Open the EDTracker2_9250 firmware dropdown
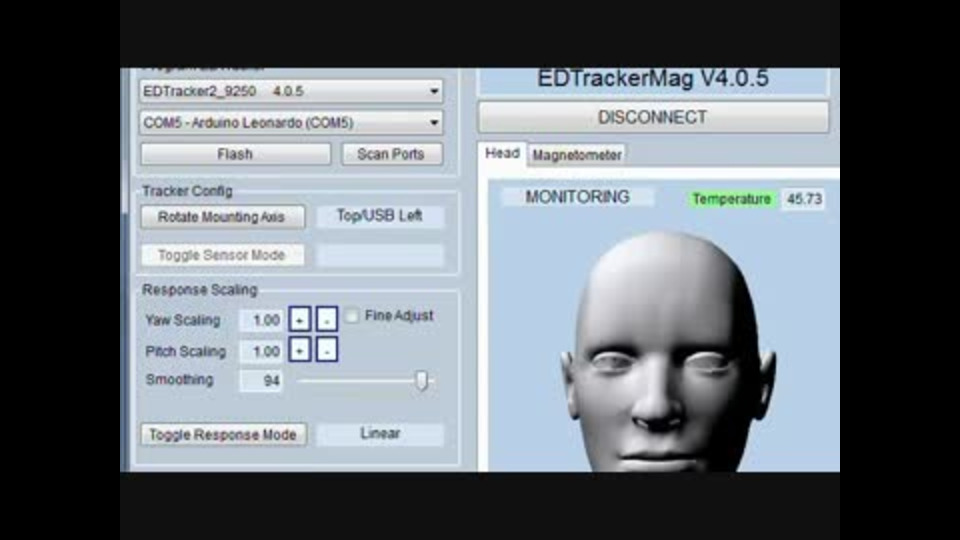Screen dimensions: 960x540 pos(291,91)
